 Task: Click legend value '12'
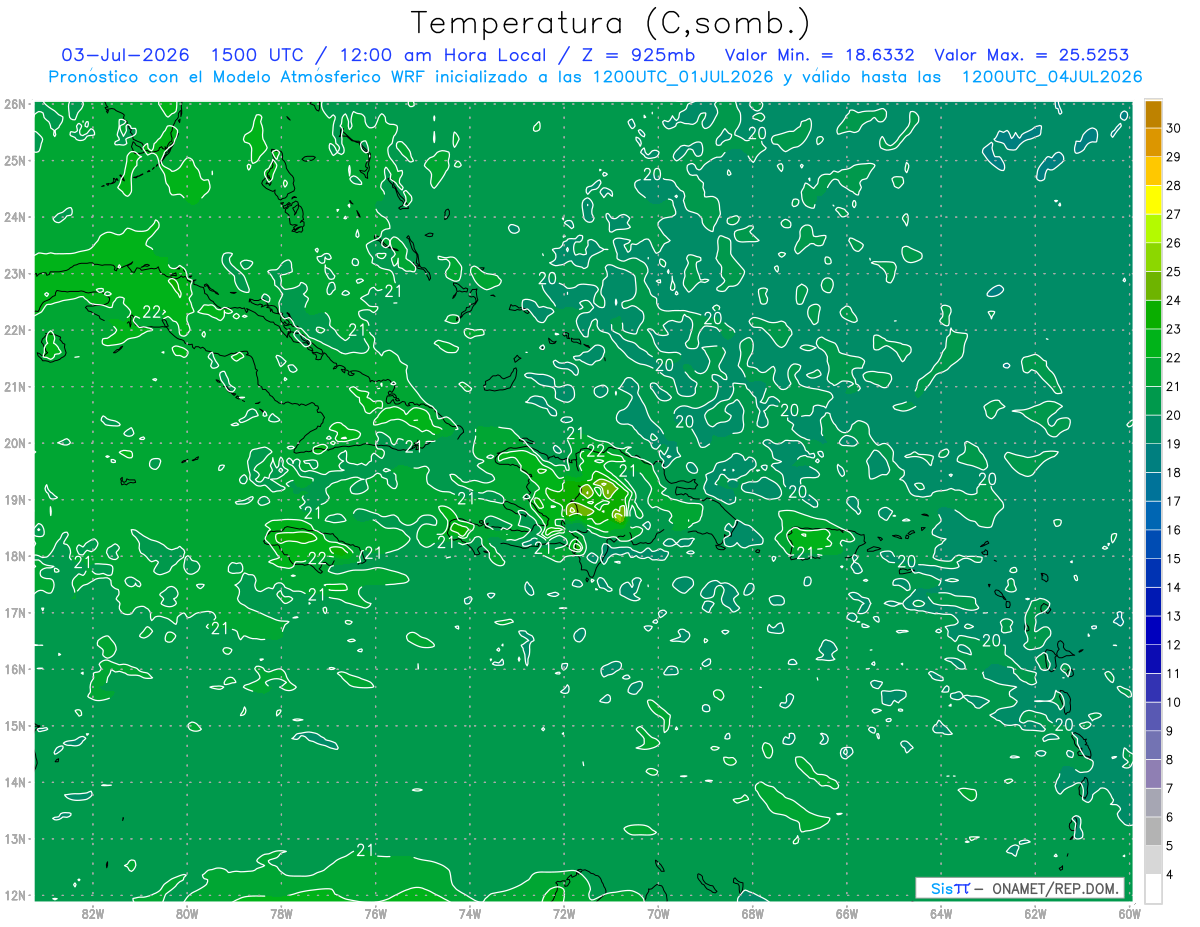[1174, 645]
